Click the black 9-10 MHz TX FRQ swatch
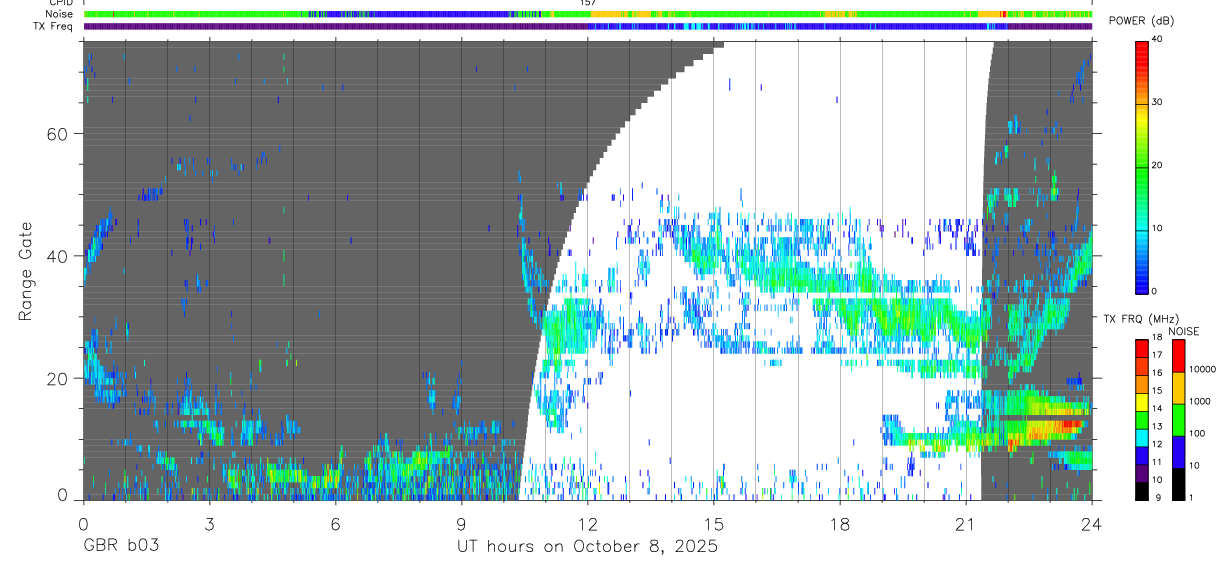1228x567 pixels. [1142, 490]
